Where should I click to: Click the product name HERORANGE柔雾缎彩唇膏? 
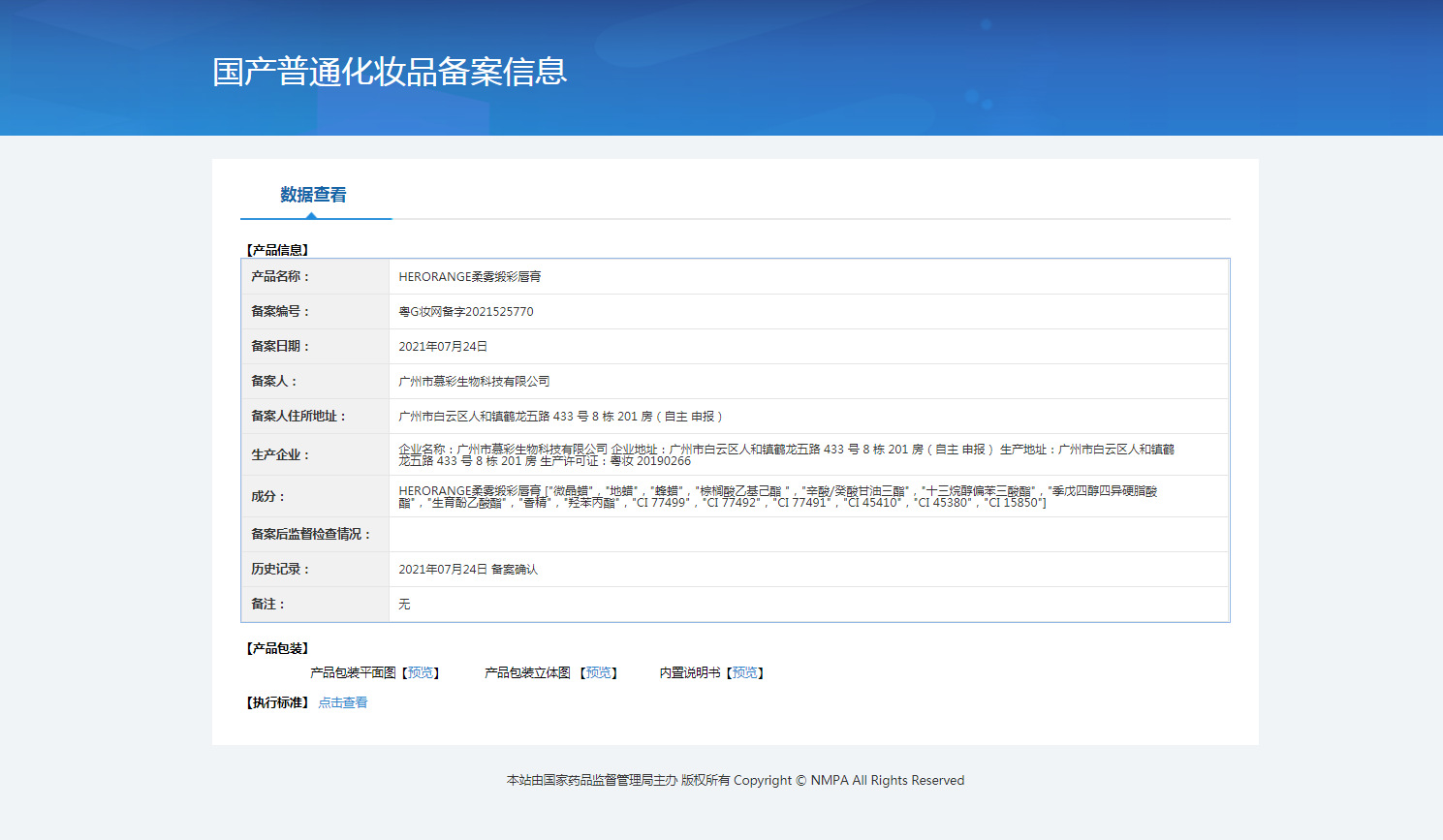click(x=470, y=277)
